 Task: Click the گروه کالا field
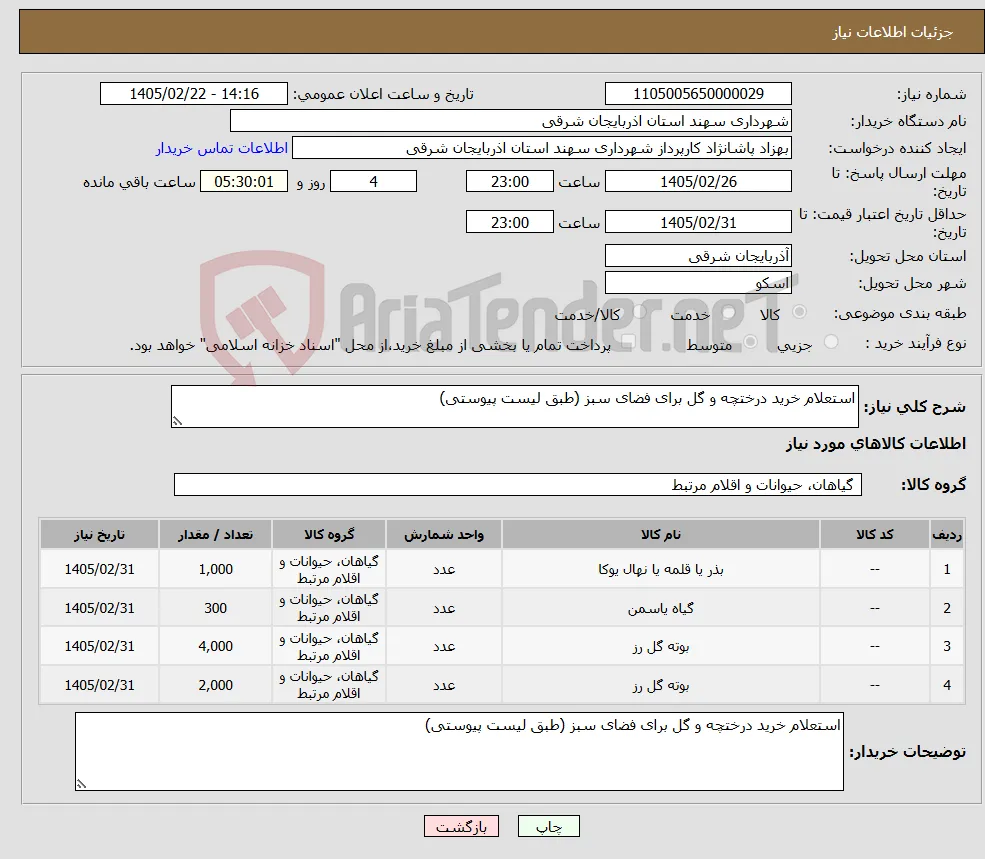(x=518, y=484)
